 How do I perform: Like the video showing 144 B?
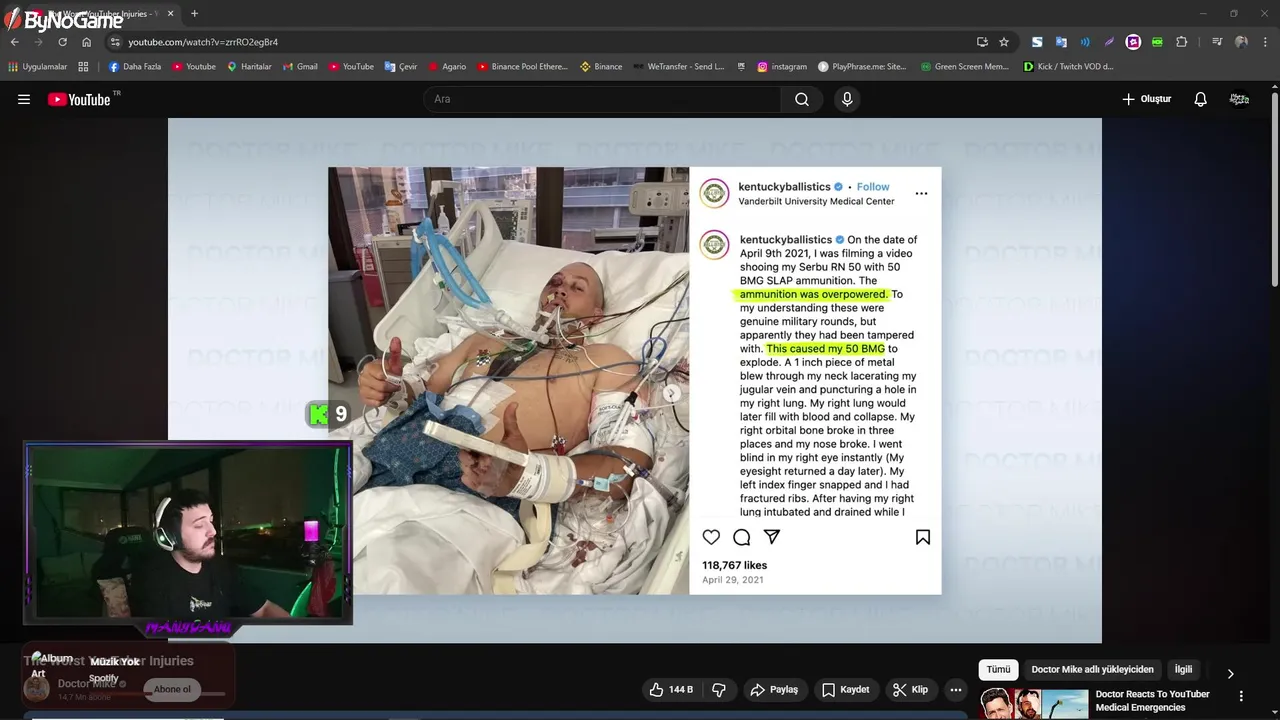671,690
